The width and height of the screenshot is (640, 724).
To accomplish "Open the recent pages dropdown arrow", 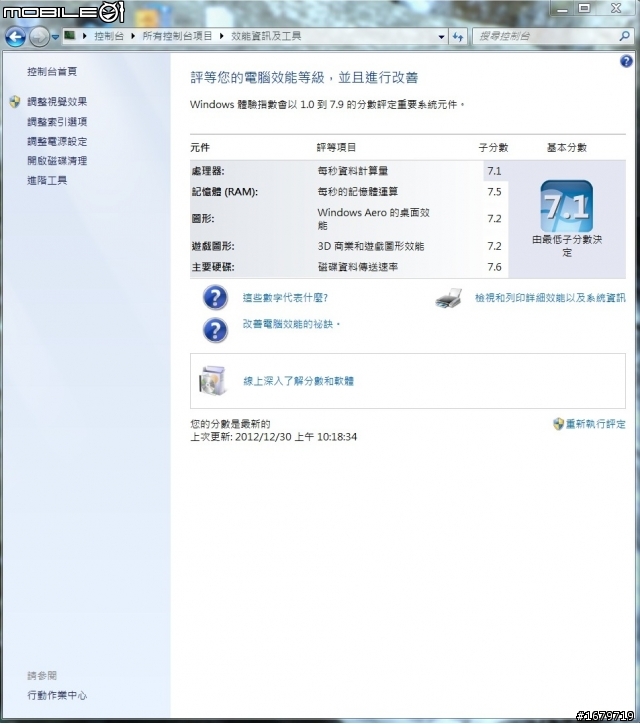I will click(55, 37).
